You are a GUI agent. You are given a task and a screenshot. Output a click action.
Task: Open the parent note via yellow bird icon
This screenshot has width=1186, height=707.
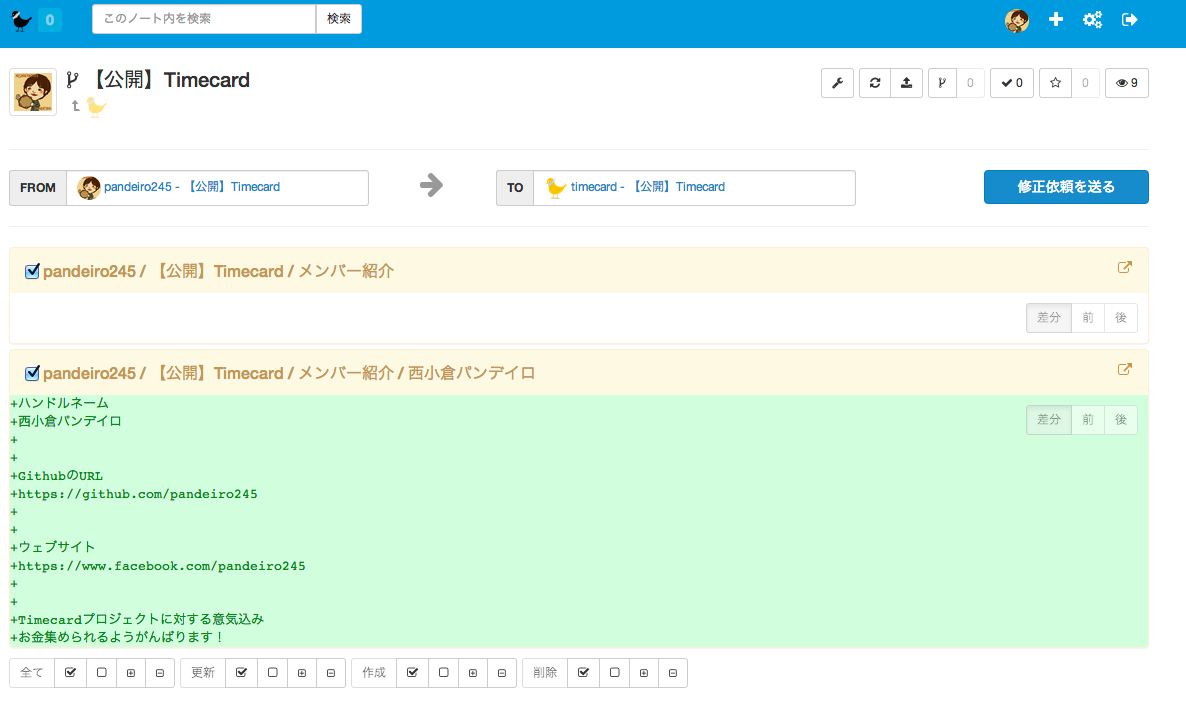click(x=96, y=107)
